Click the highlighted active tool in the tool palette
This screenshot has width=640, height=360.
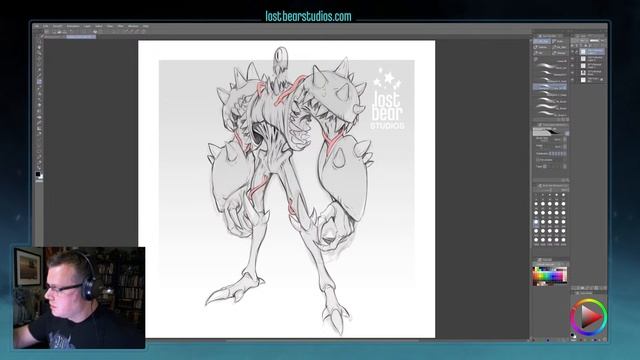tap(39, 82)
